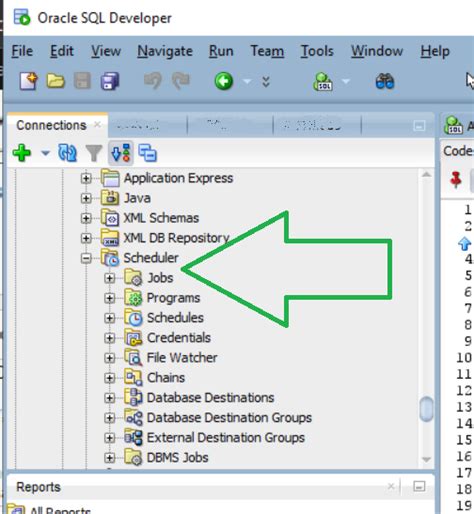Open dropdown next to new connection plus

[x=45, y=153]
